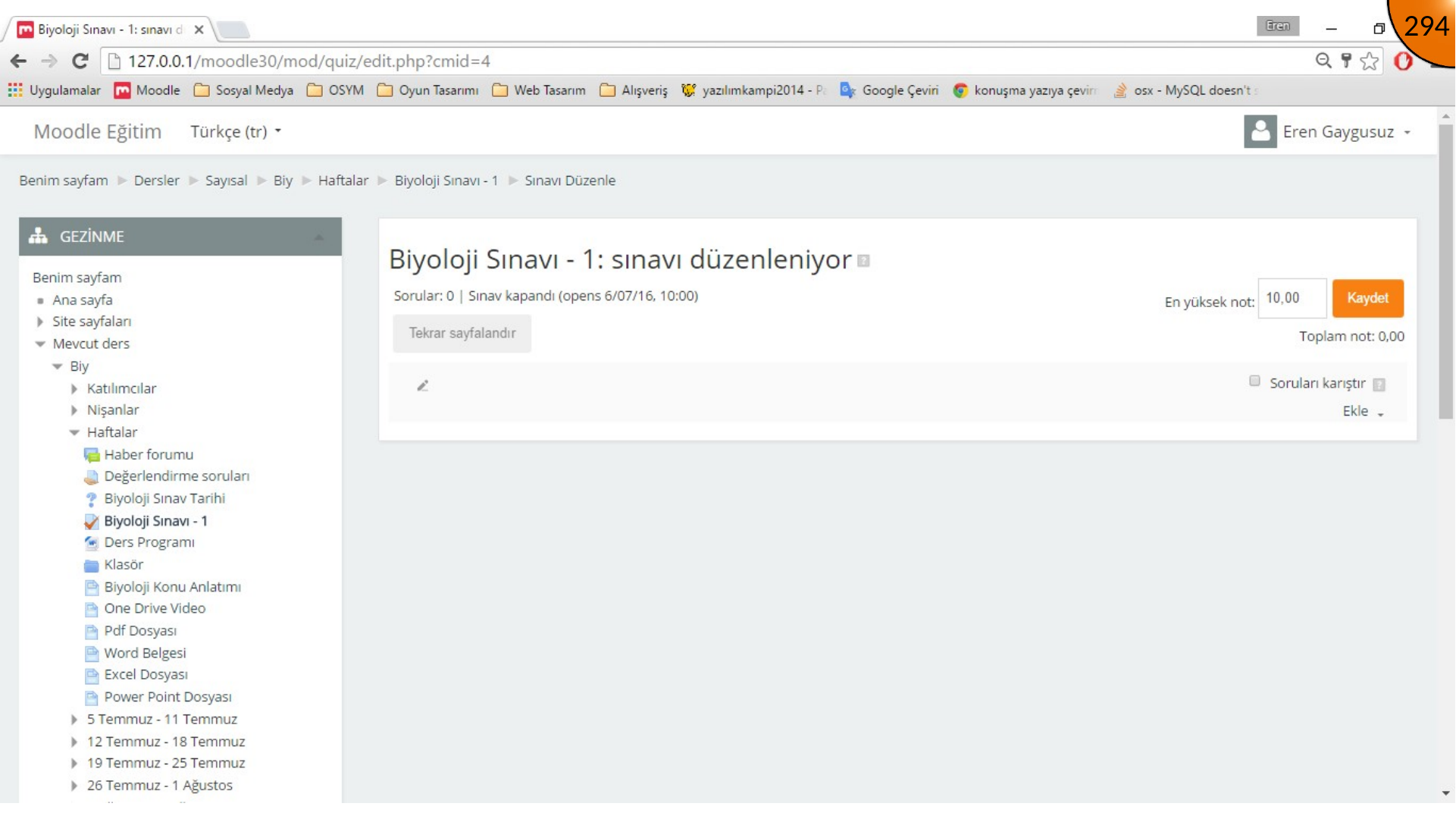Close the Biyoloji Sınavı browser tab
The width and height of the screenshot is (1456, 819).
199,30
